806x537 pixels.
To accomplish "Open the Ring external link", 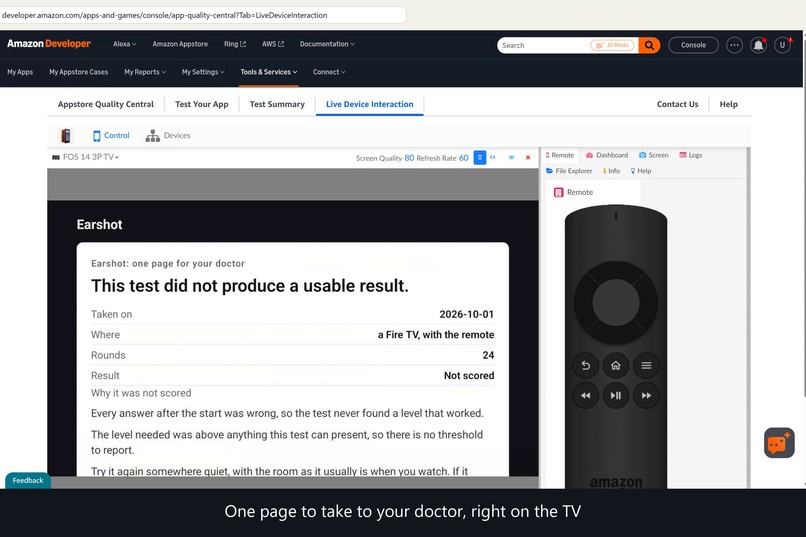I will (235, 44).
